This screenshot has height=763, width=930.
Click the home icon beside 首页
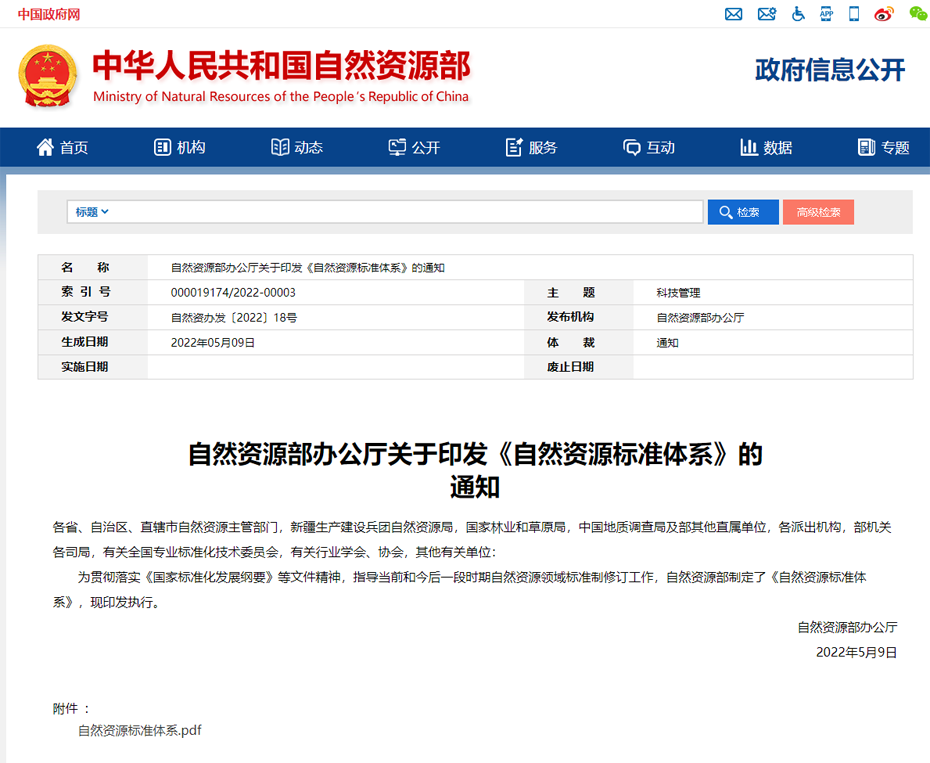pyautogui.click(x=44, y=146)
